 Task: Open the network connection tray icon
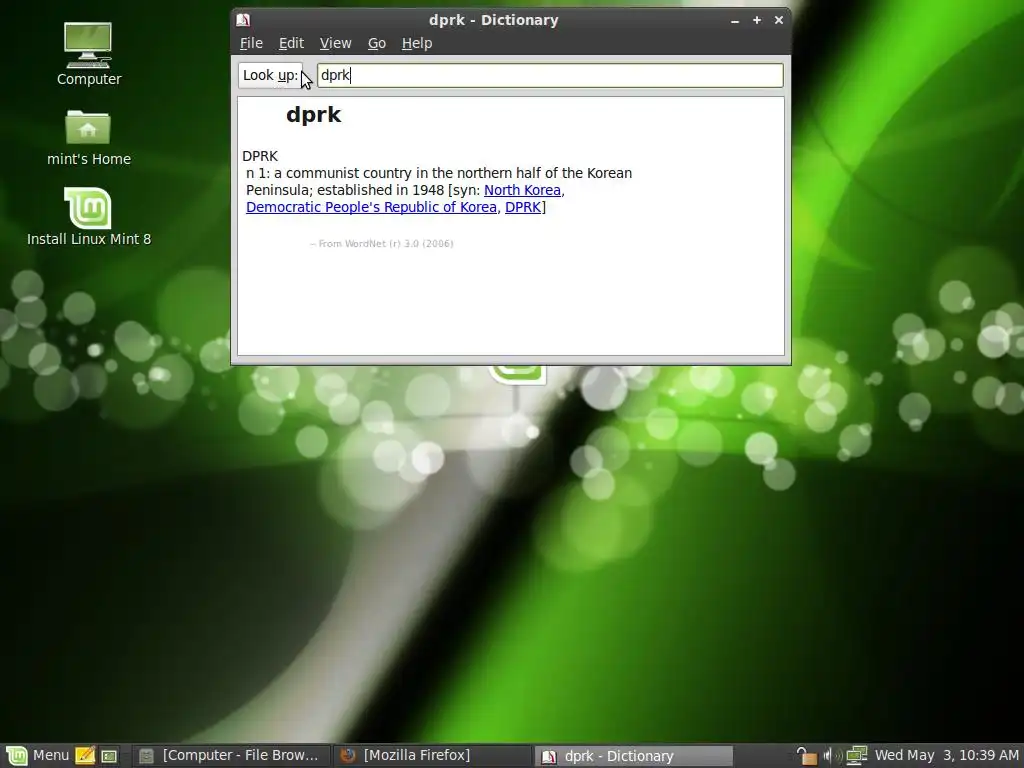click(x=856, y=756)
